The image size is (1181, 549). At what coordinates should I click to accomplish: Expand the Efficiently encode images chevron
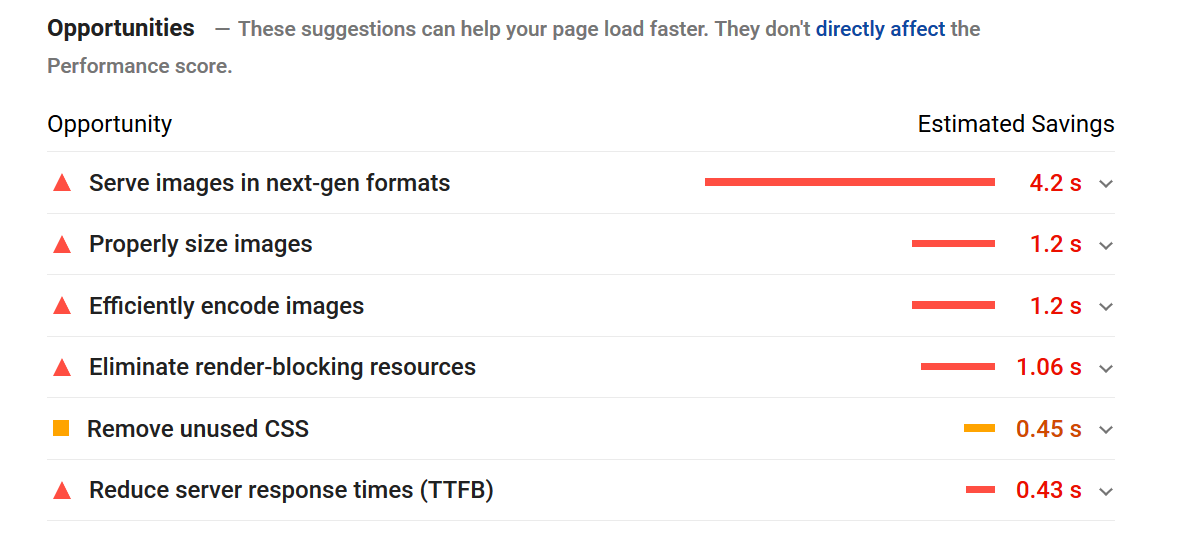click(1105, 307)
